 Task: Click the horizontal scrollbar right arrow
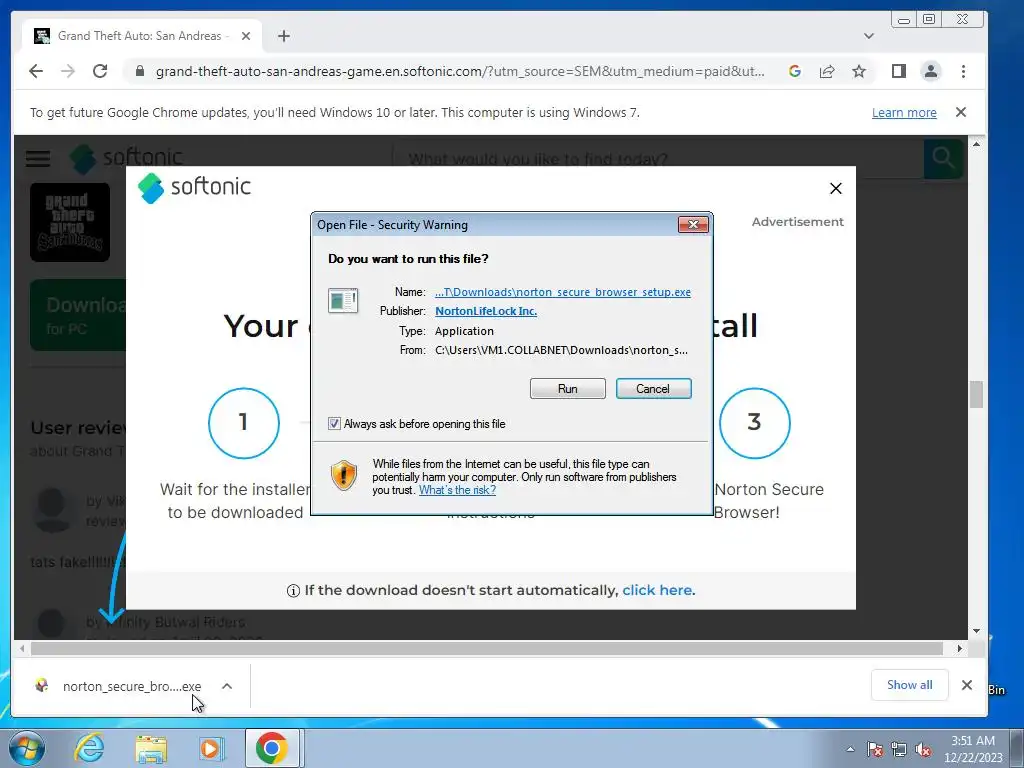tap(959, 648)
